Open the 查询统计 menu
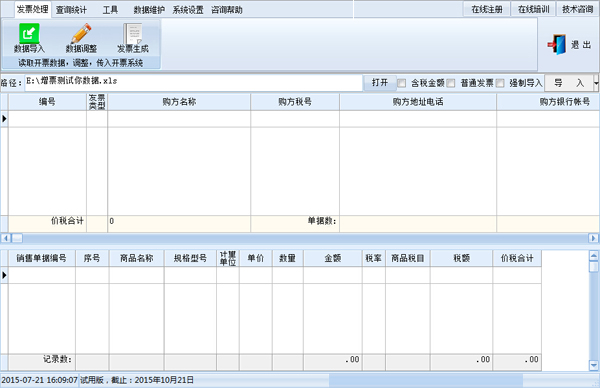The width and height of the screenshot is (600, 388). pos(71,10)
